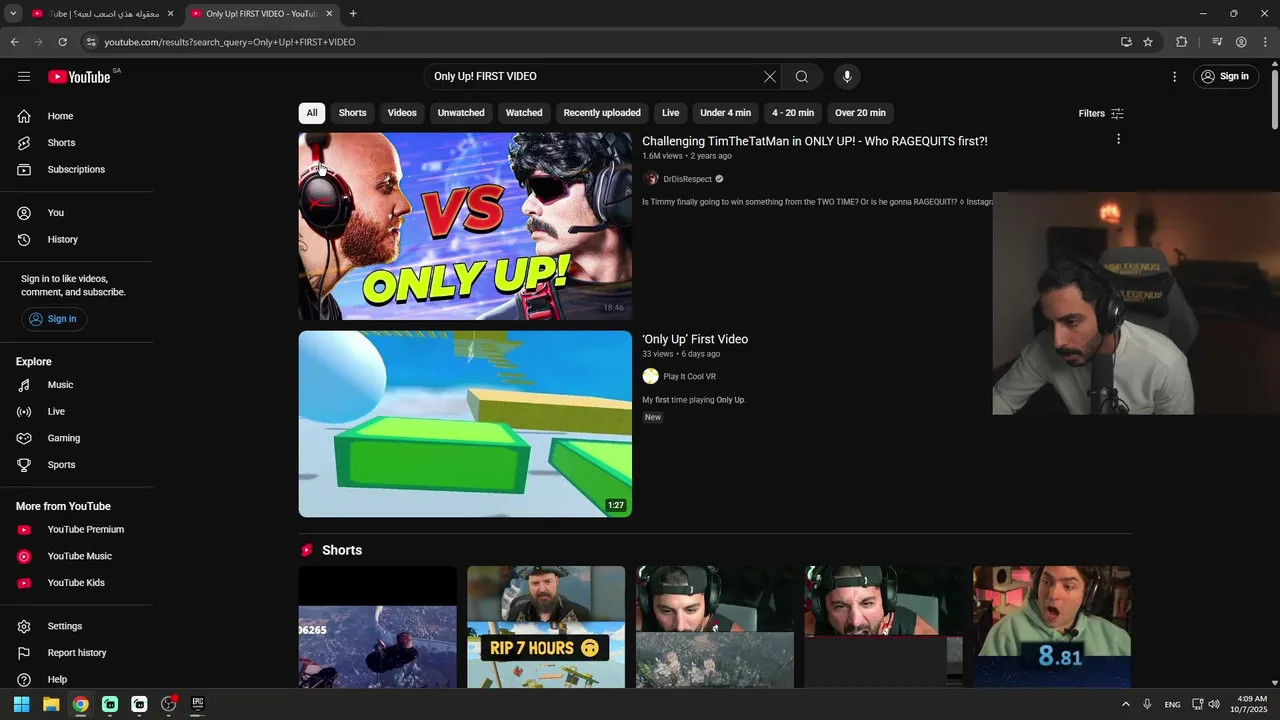Open Chrome's three-dot menu
This screenshot has height=720, width=1280.
1265,42
